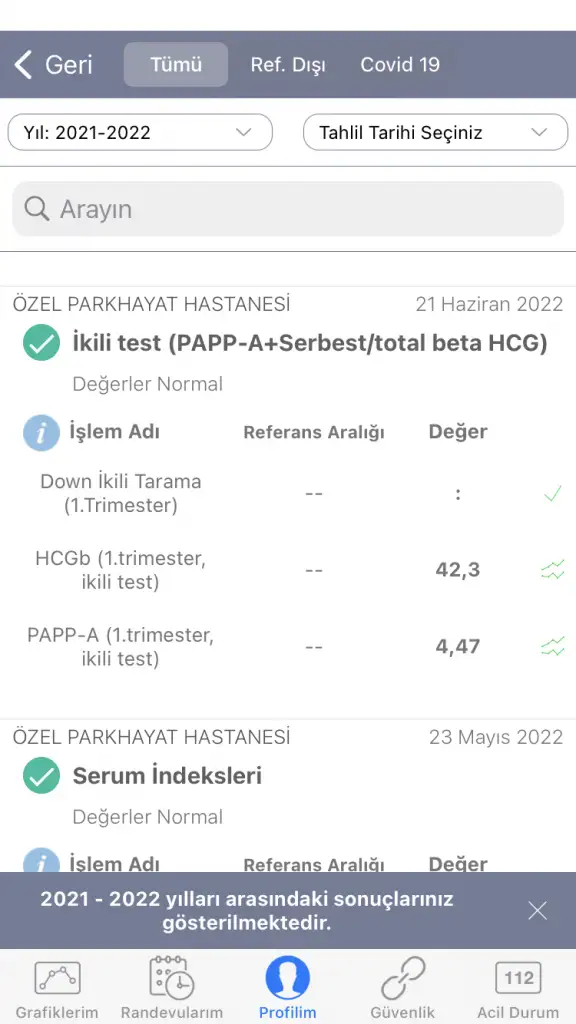Screen dimensions: 576x1024
Task: View trend graph icon for PAPP-A 4,47
Action: pyautogui.click(x=552, y=647)
